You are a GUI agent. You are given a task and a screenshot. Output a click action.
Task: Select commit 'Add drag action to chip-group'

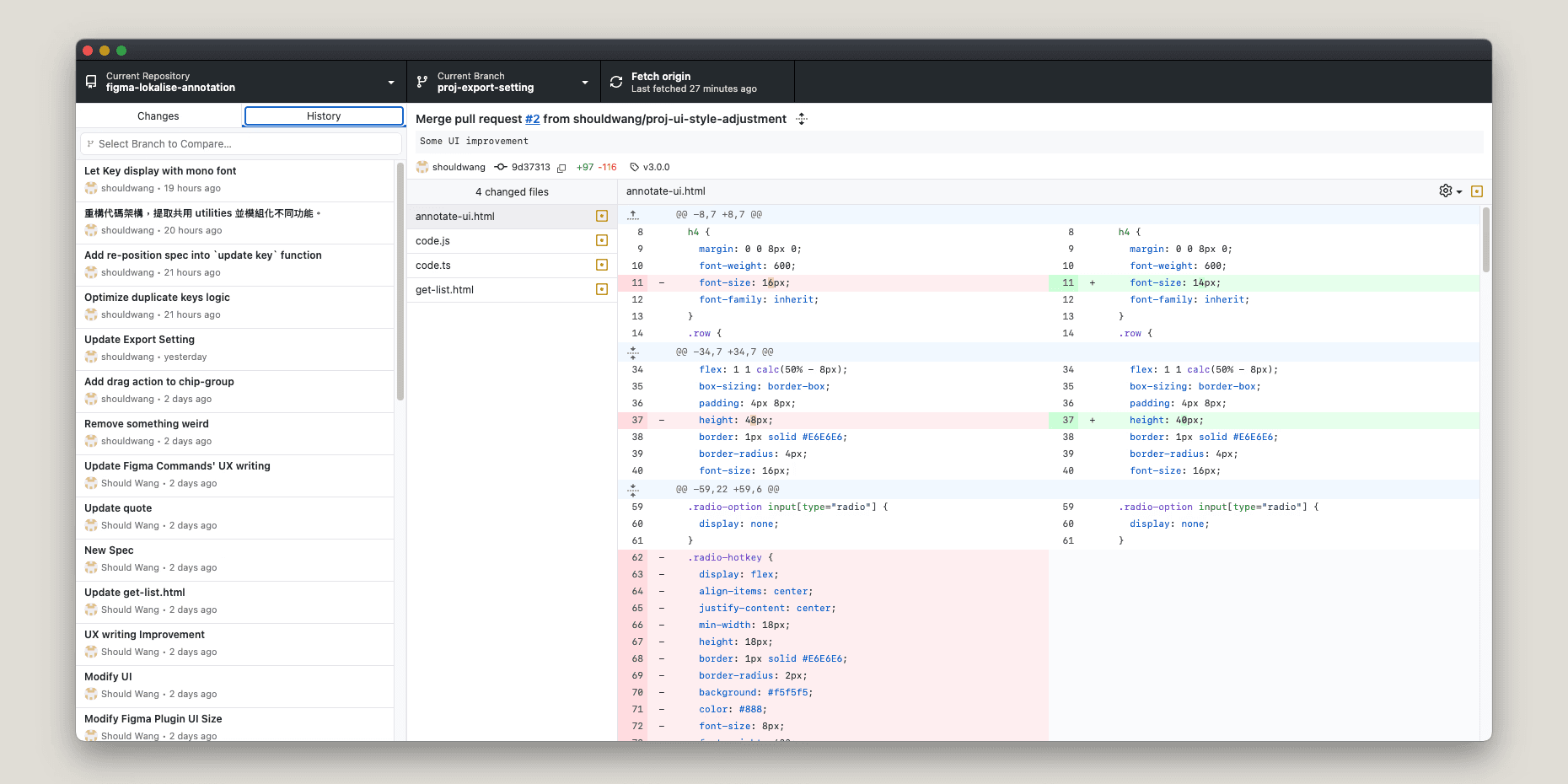coord(235,391)
